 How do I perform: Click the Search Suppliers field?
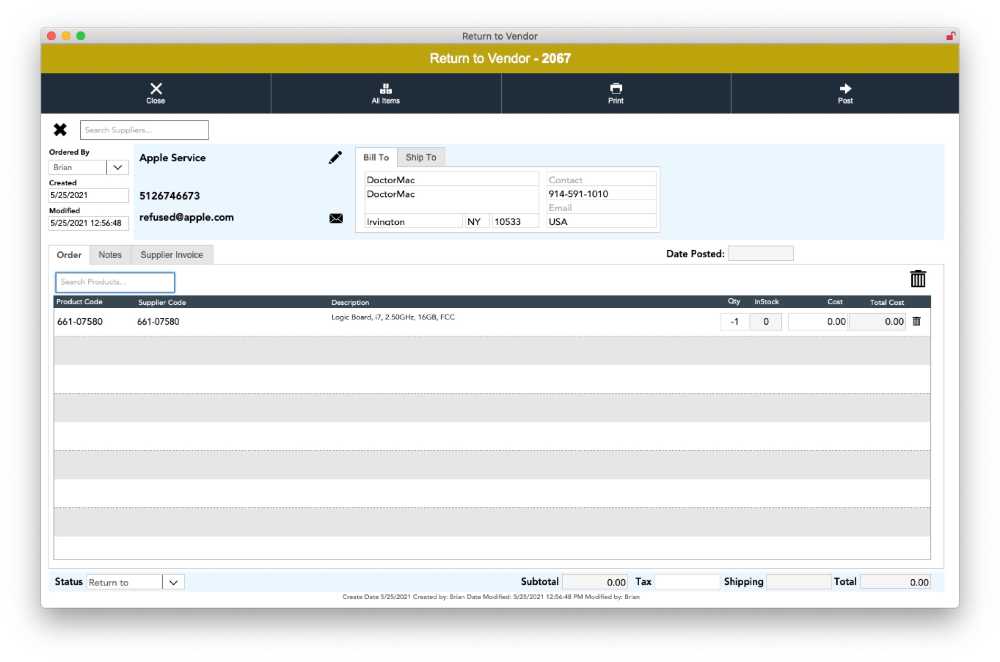(x=144, y=130)
